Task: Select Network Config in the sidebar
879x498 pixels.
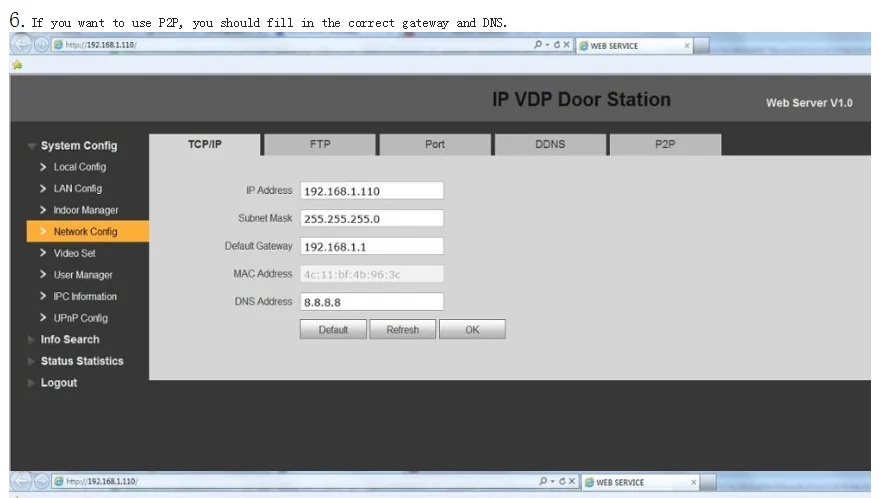Action: (87, 231)
